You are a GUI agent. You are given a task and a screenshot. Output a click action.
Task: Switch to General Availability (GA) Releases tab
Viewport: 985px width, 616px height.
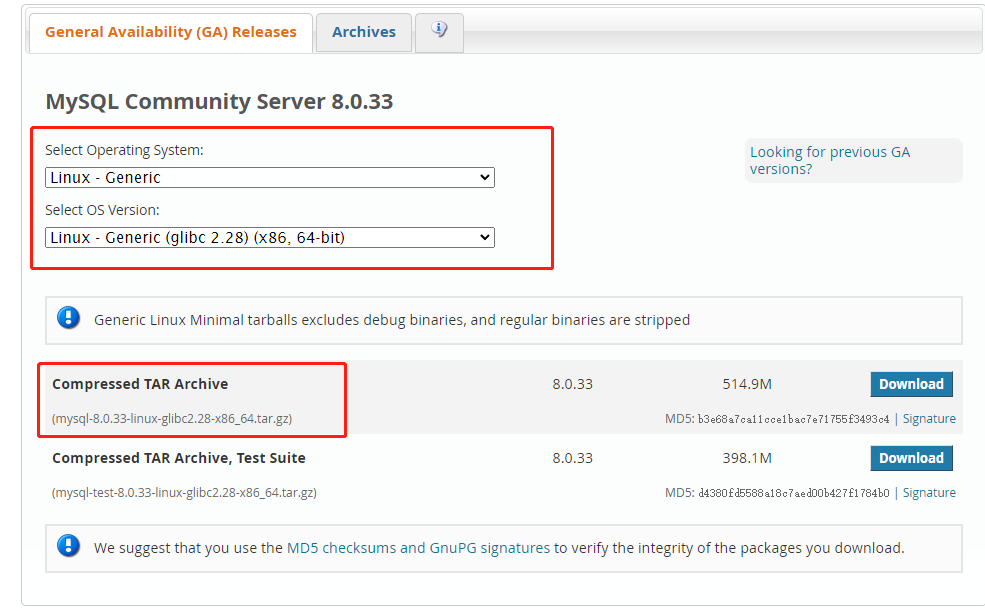[171, 32]
